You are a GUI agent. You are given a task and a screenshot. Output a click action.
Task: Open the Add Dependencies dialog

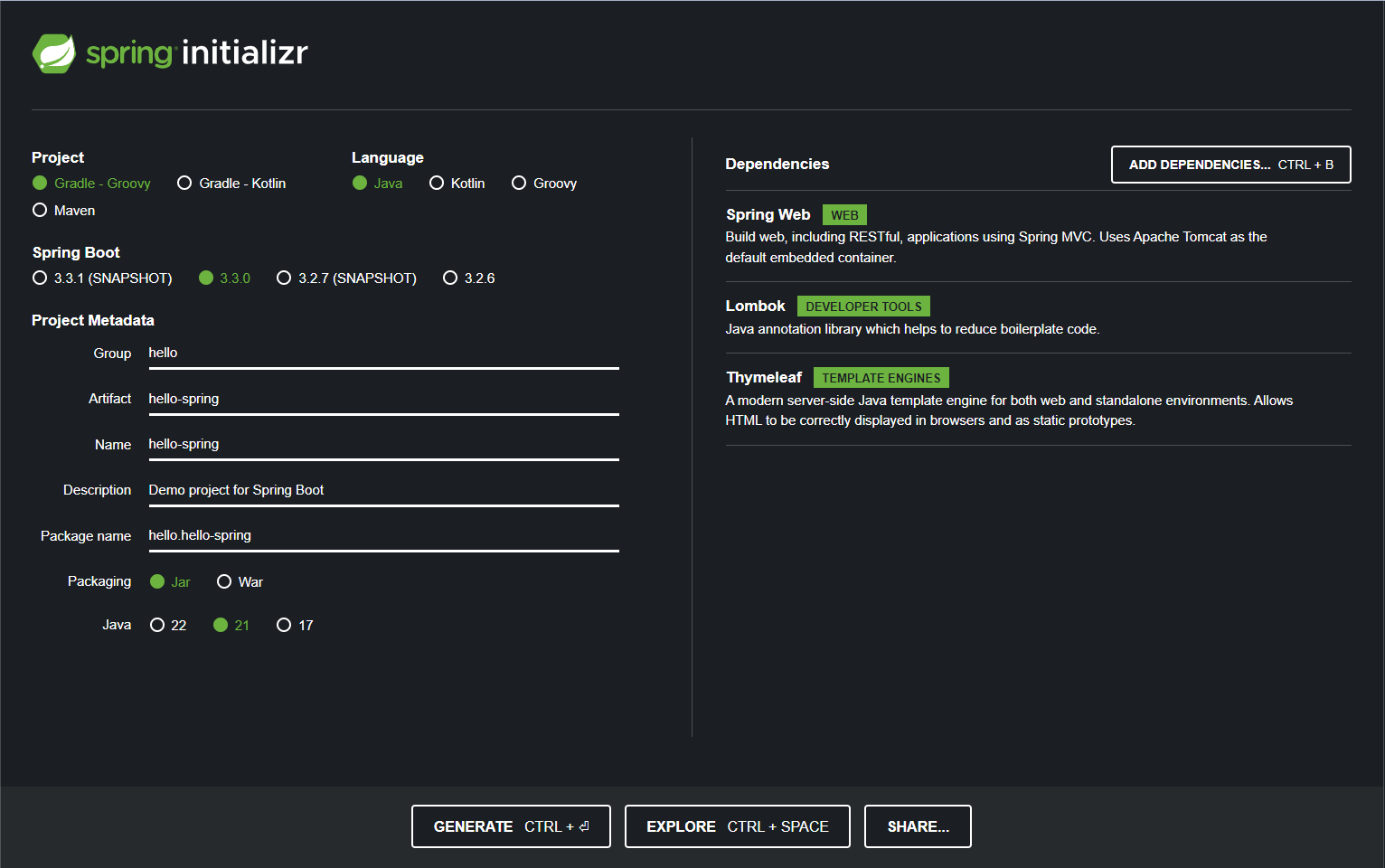[x=1230, y=165]
